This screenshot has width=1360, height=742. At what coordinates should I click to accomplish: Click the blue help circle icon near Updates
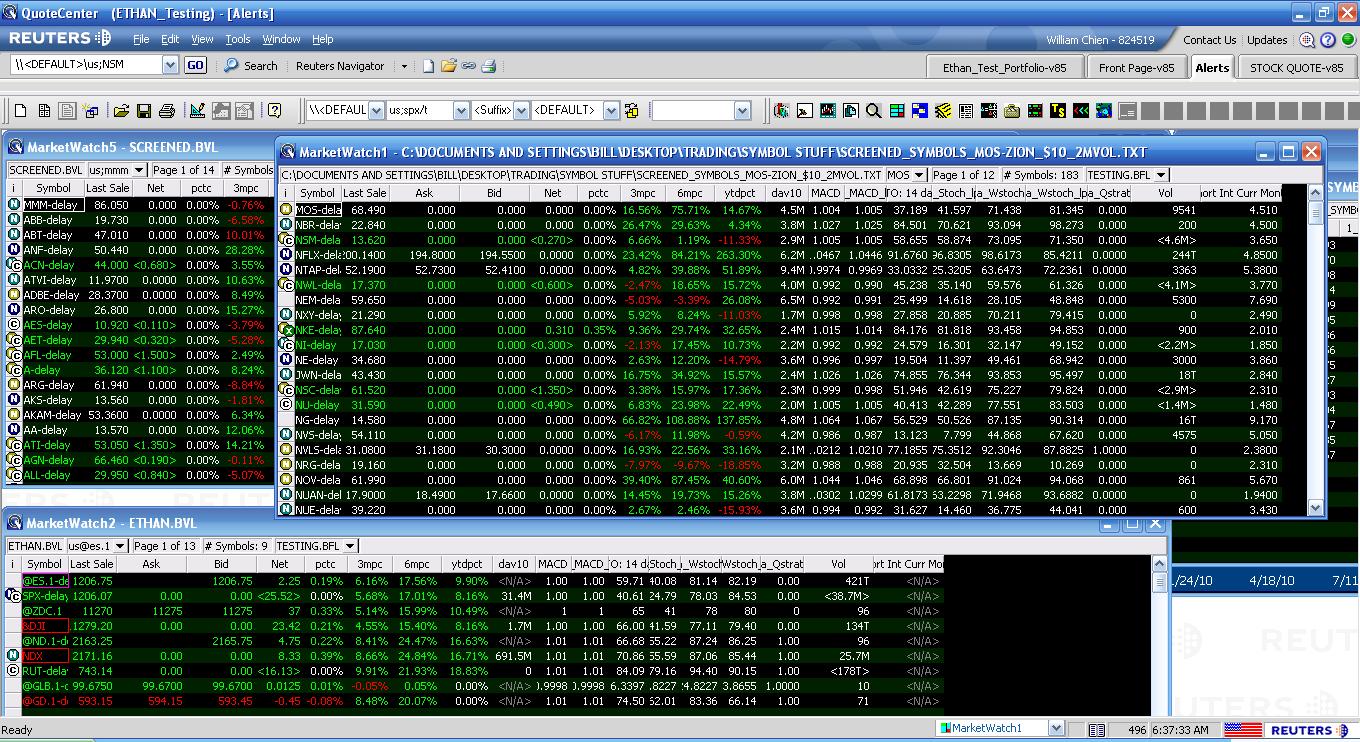pos(1328,40)
